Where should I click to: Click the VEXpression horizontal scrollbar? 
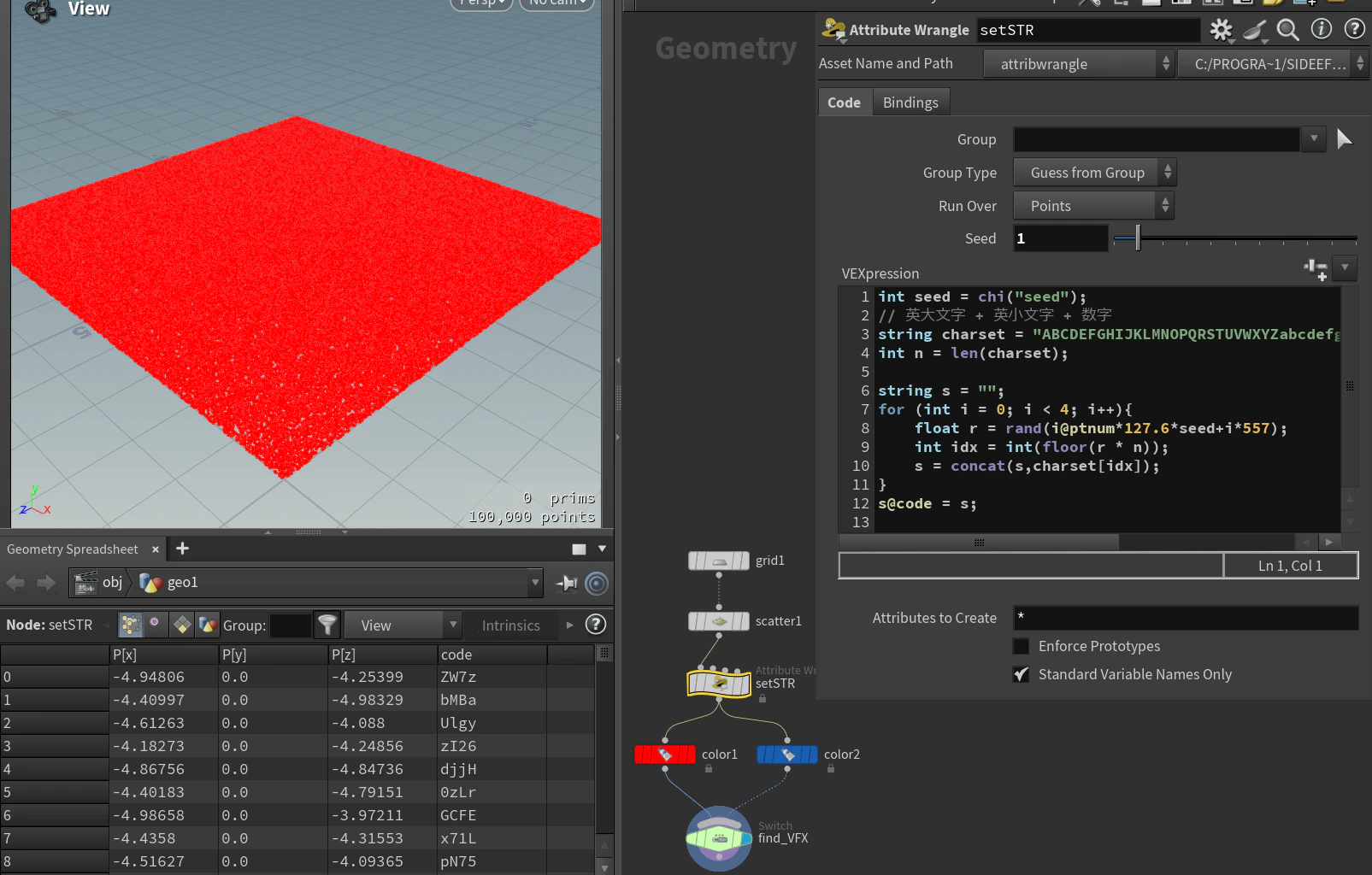(979, 543)
